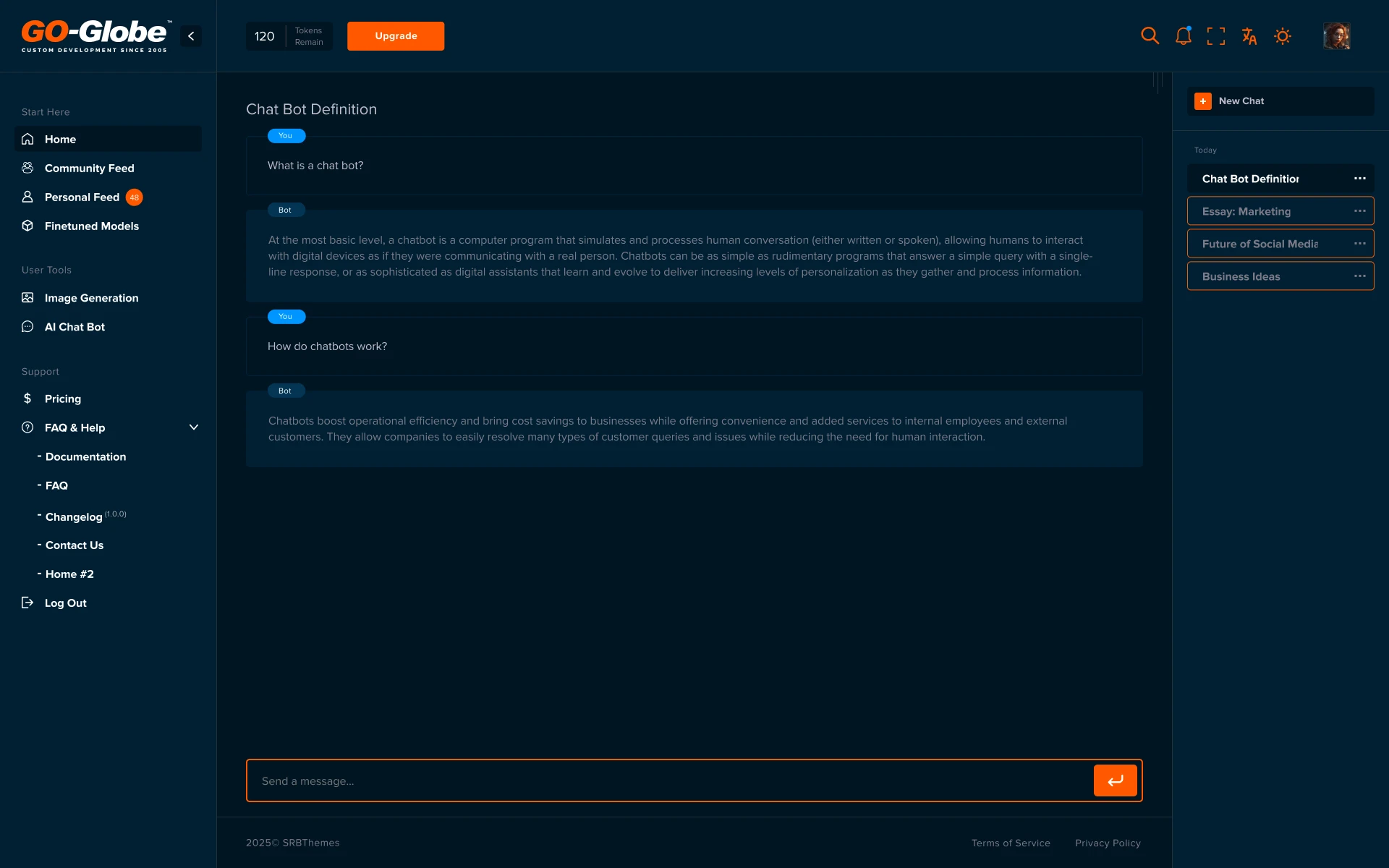Open options for Chat Bot Definition chat
The image size is (1389, 868).
point(1359,179)
